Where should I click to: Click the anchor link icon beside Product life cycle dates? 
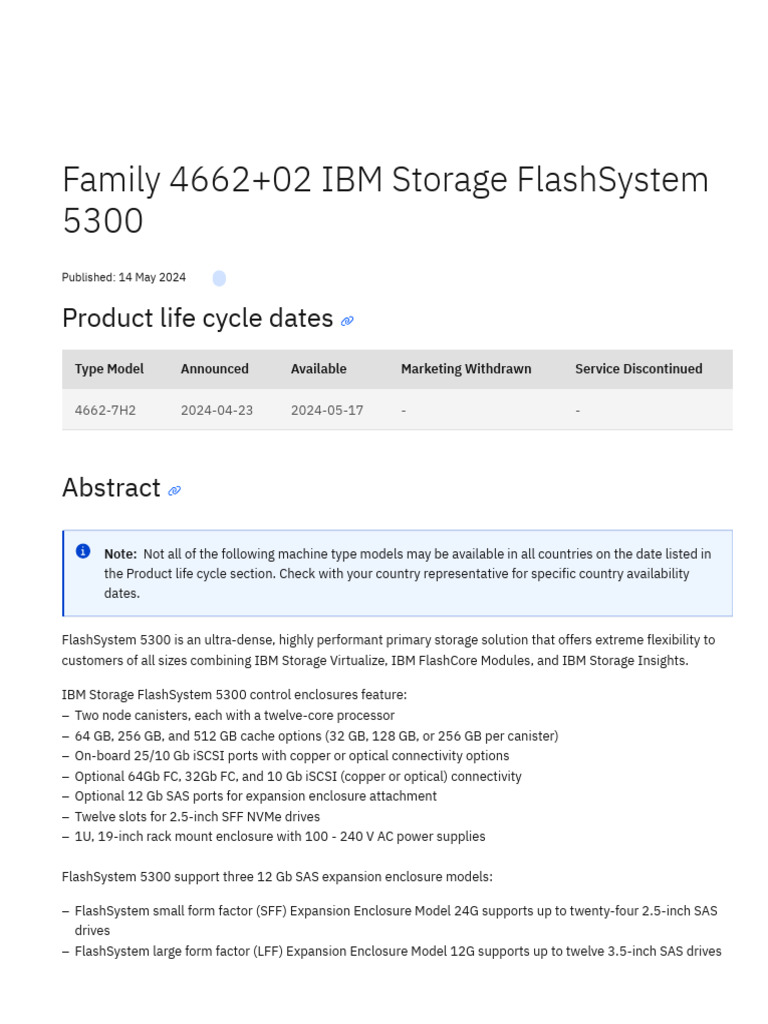347,321
